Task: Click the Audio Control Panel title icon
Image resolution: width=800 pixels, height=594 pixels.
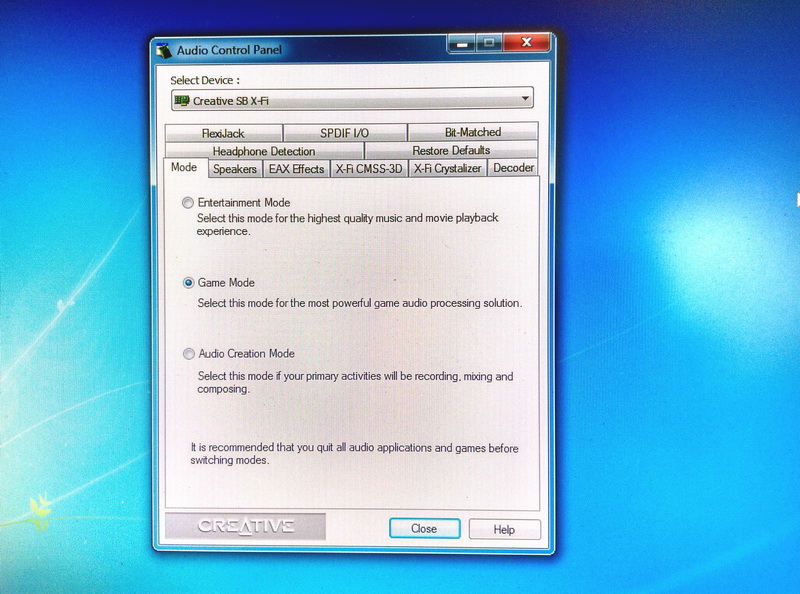Action: (164, 50)
